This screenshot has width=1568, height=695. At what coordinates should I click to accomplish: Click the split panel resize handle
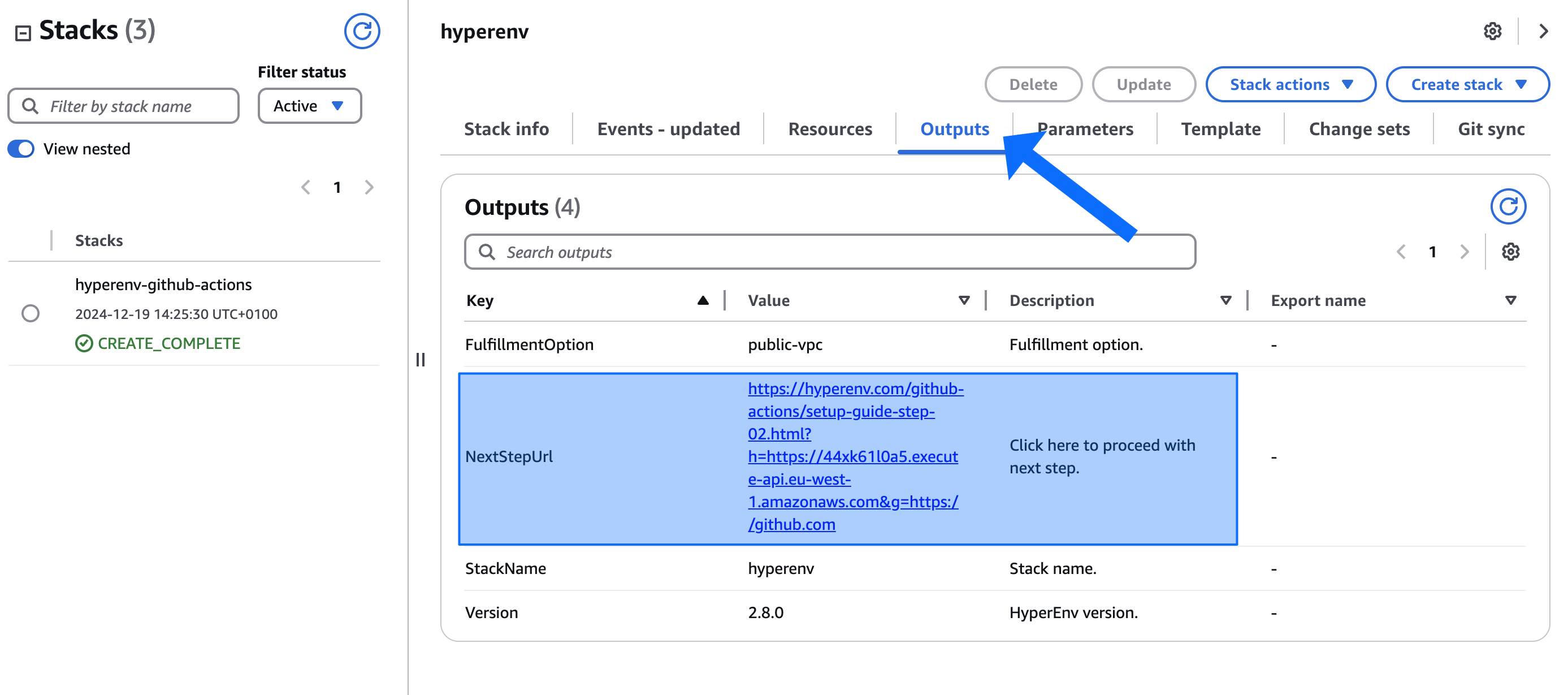[x=420, y=360]
